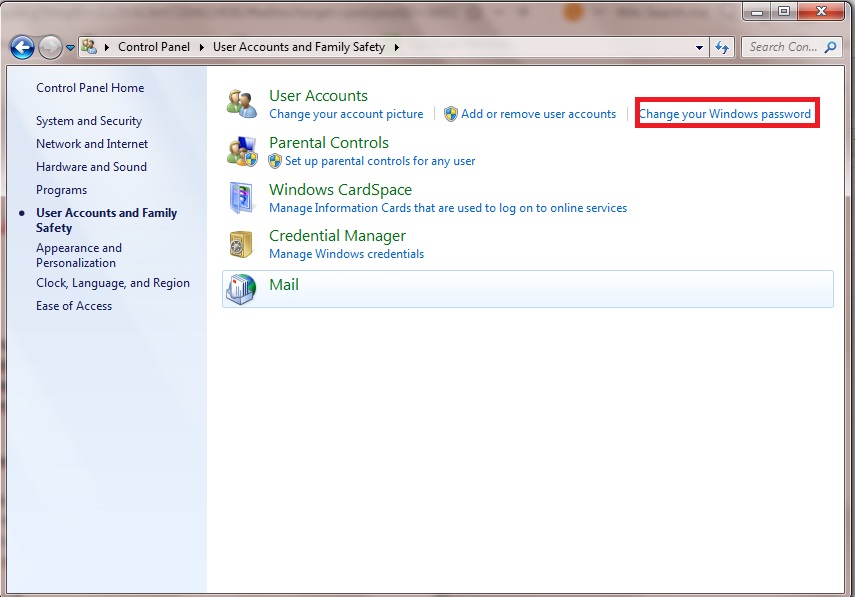Viewport: 855px width, 597px height.
Task: Open the Windows CardSpace heading
Action: pyautogui.click(x=341, y=190)
